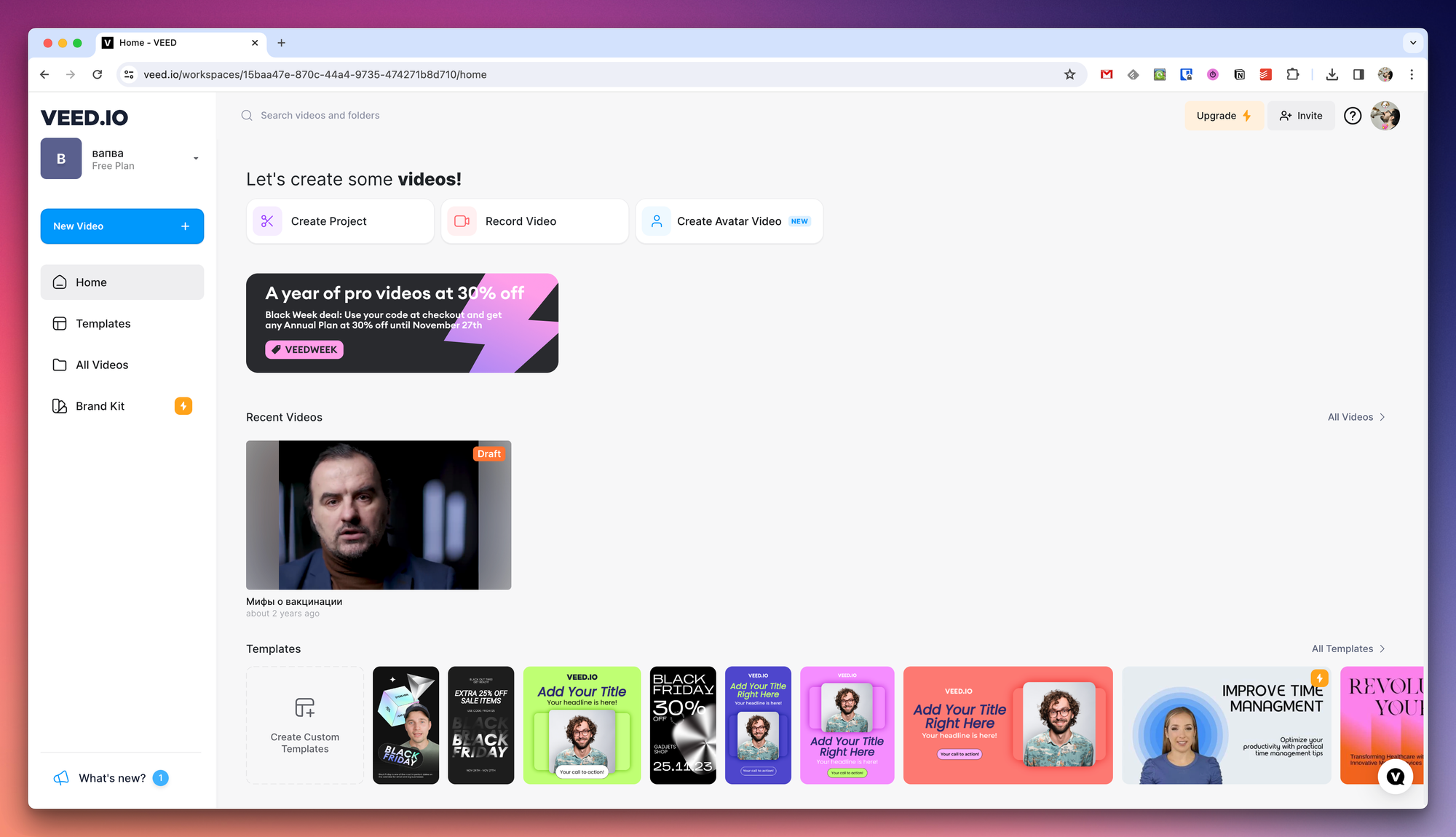The width and height of the screenshot is (1456, 837).
Task: Click the blue New Video button
Action: (122, 226)
